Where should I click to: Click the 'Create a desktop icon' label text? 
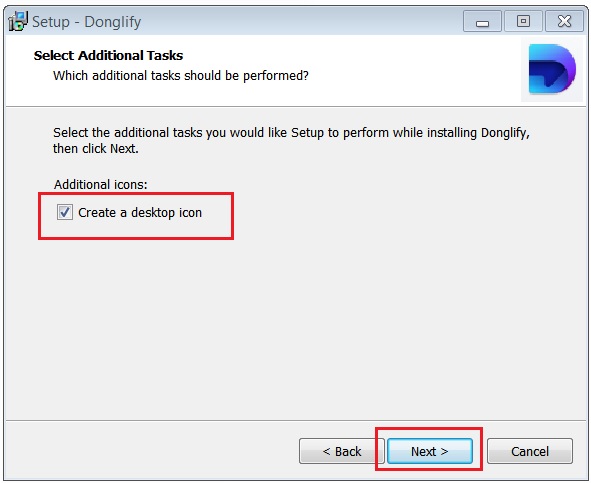pos(140,213)
